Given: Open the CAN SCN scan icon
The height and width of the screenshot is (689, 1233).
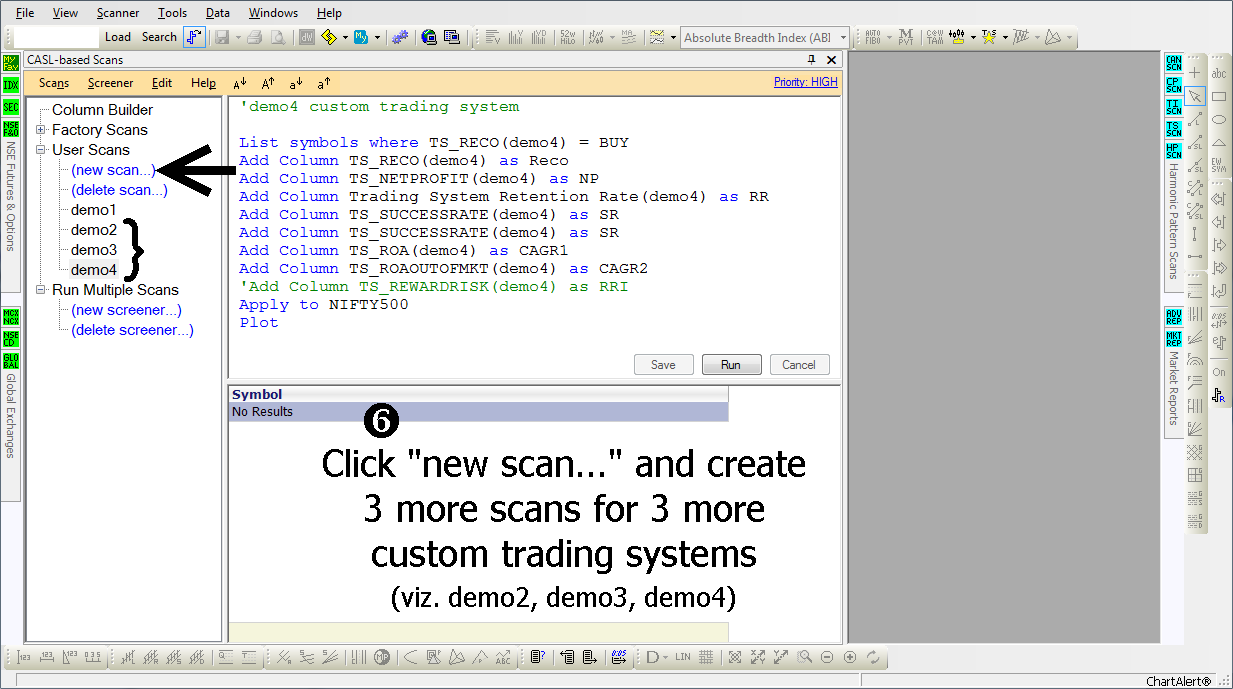Looking at the screenshot, I should (x=1174, y=63).
